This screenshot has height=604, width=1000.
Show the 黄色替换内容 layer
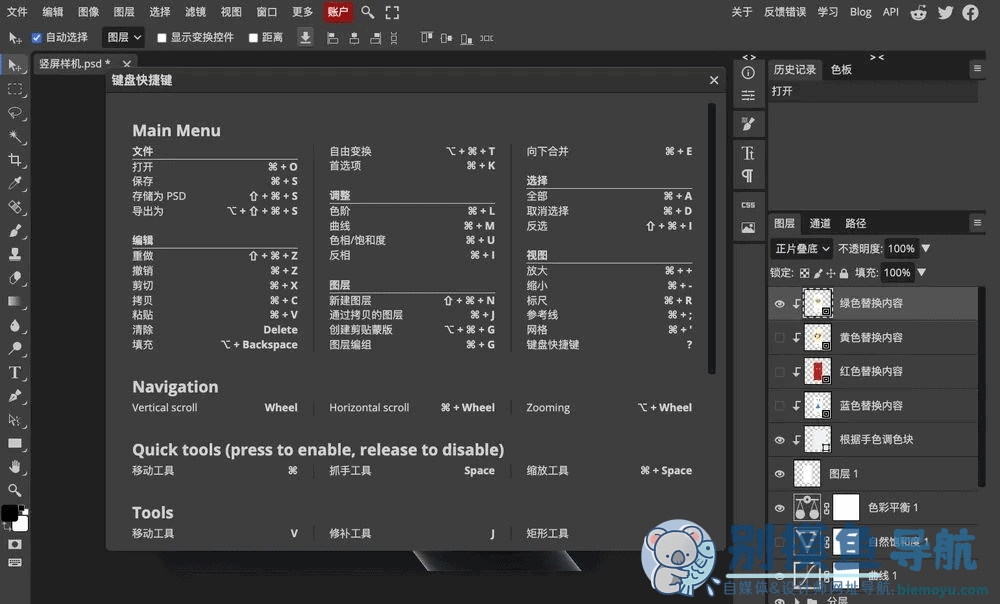[x=779, y=337]
